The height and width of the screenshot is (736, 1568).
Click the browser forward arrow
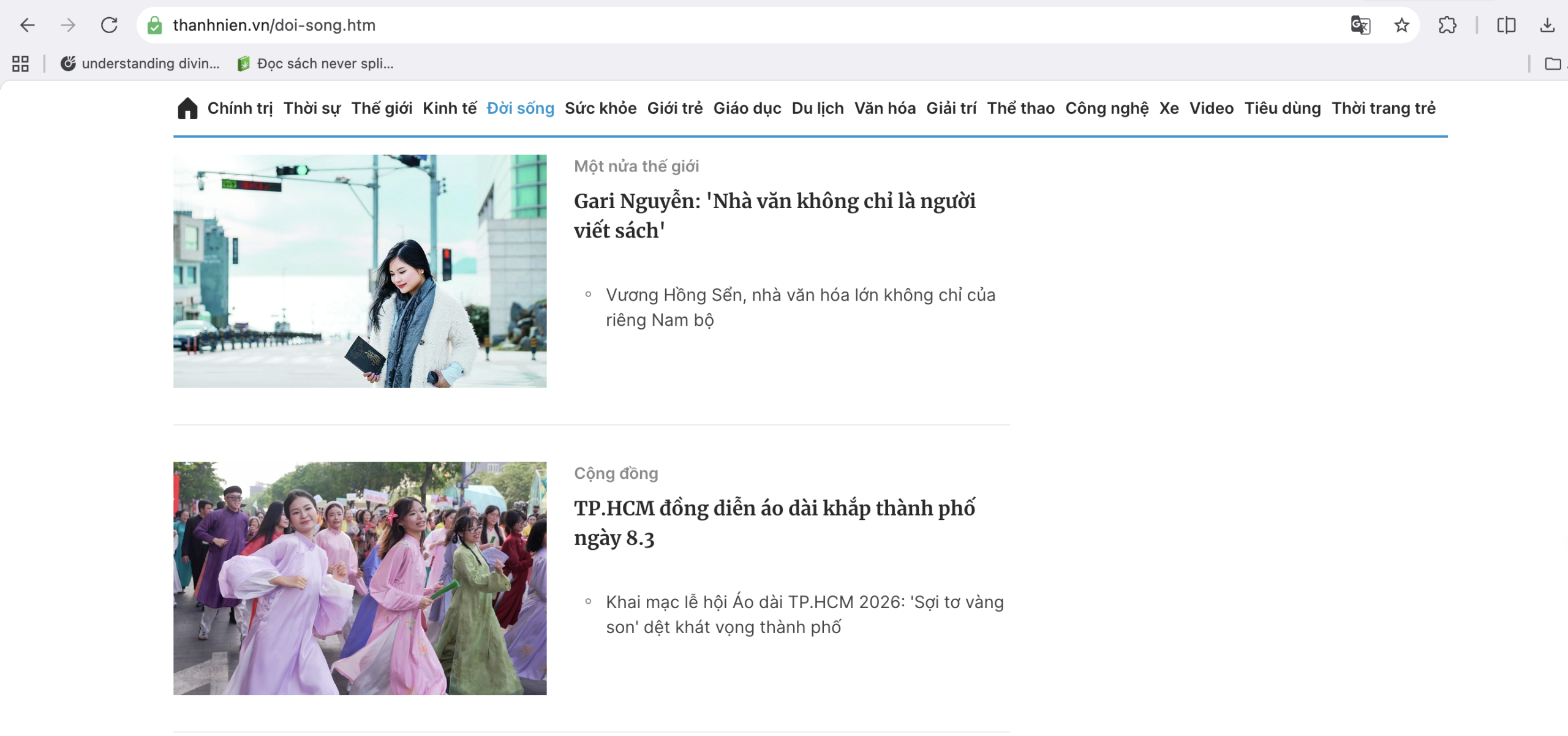(x=68, y=25)
